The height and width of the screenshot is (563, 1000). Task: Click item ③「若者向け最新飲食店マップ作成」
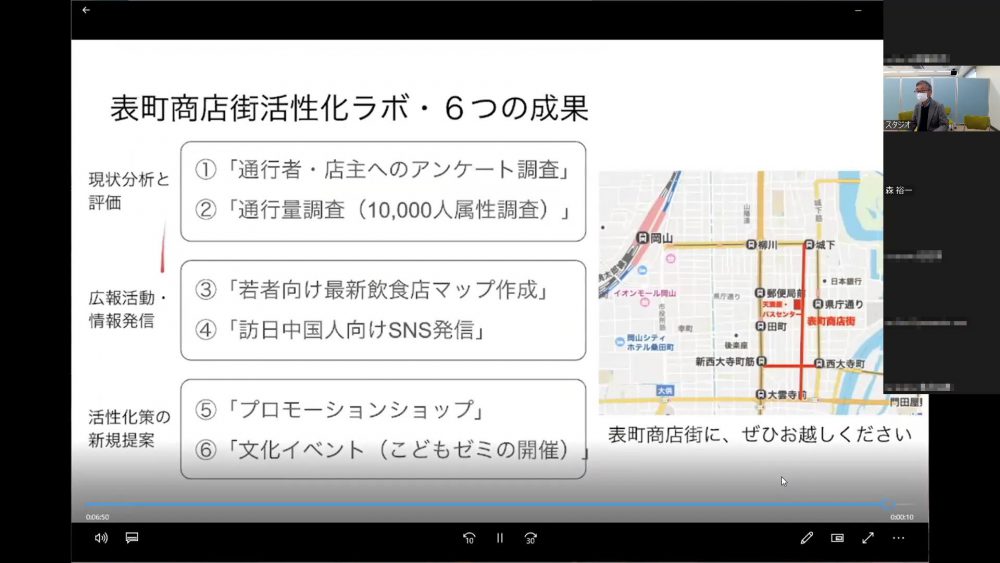pos(372,290)
